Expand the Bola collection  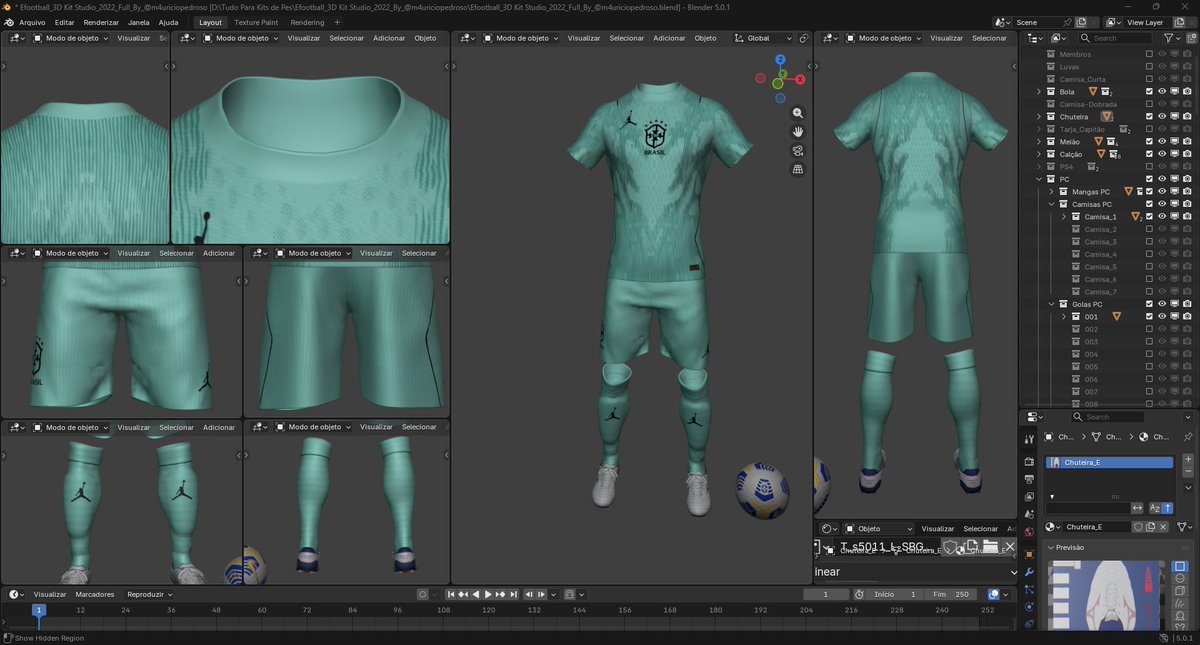(1039, 91)
